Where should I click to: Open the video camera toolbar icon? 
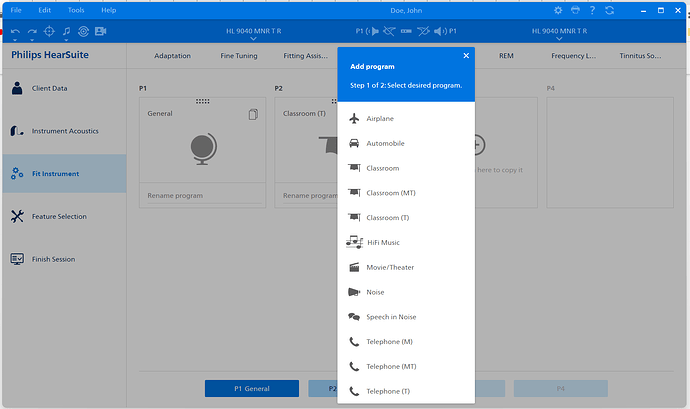click(101, 31)
